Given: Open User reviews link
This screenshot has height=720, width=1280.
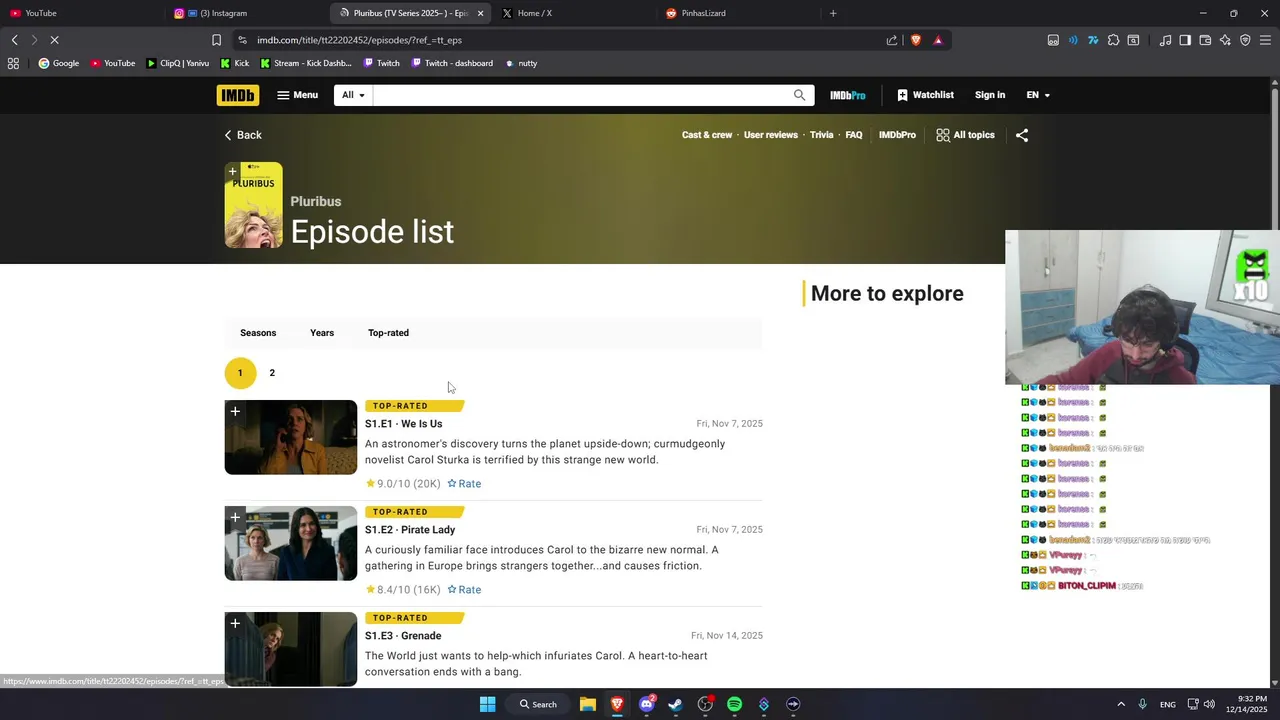Looking at the screenshot, I should [771, 135].
